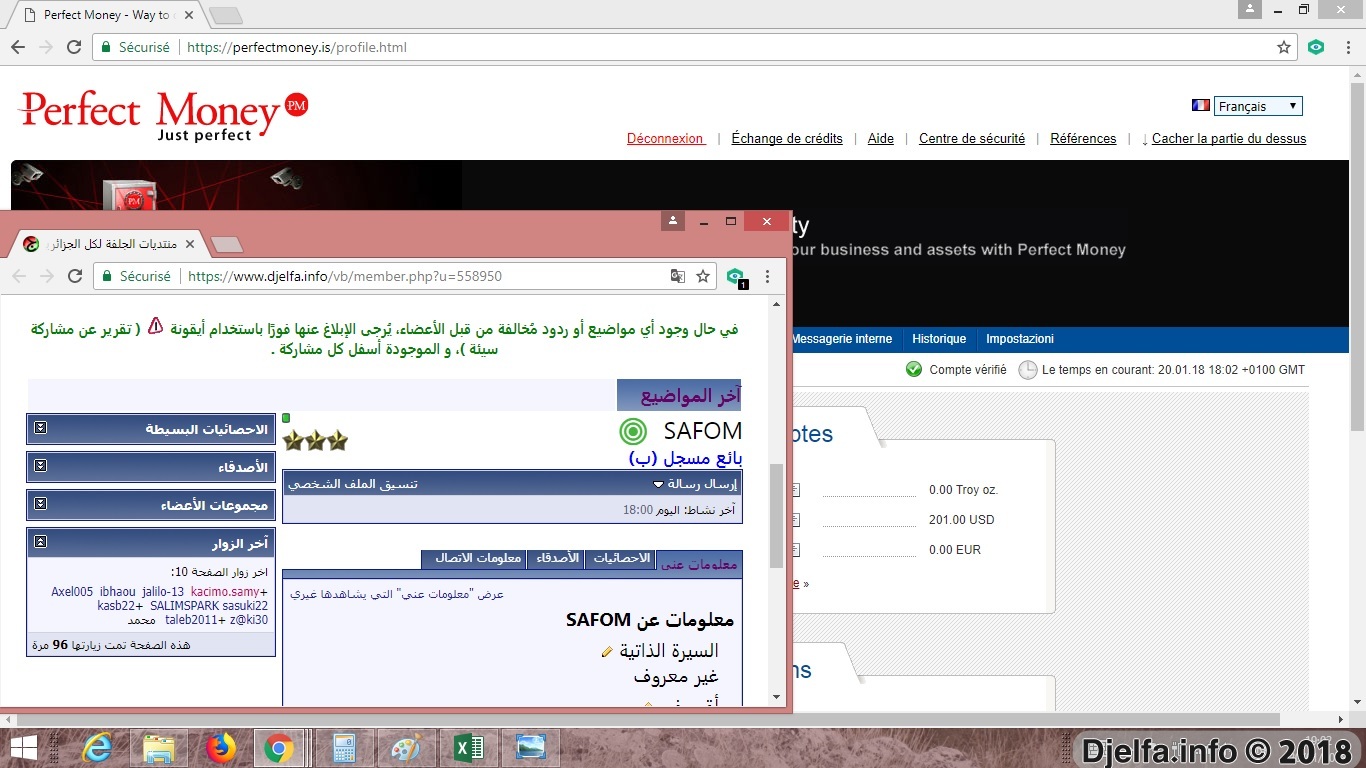
Task: Launch Firefox from the taskbar
Action: [x=220, y=748]
